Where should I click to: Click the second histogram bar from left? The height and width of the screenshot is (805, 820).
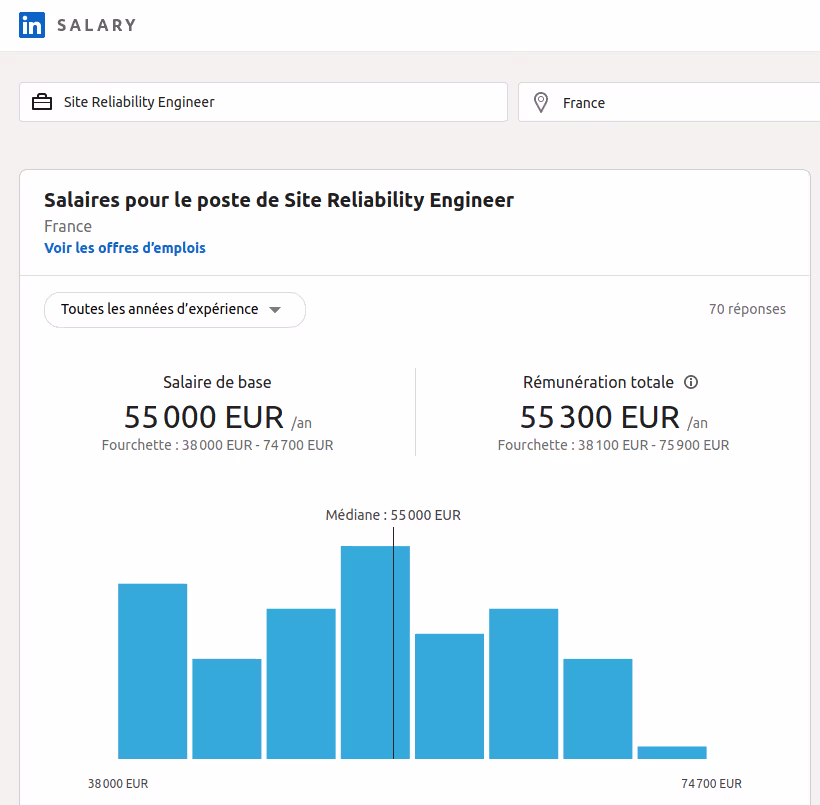(x=227, y=708)
